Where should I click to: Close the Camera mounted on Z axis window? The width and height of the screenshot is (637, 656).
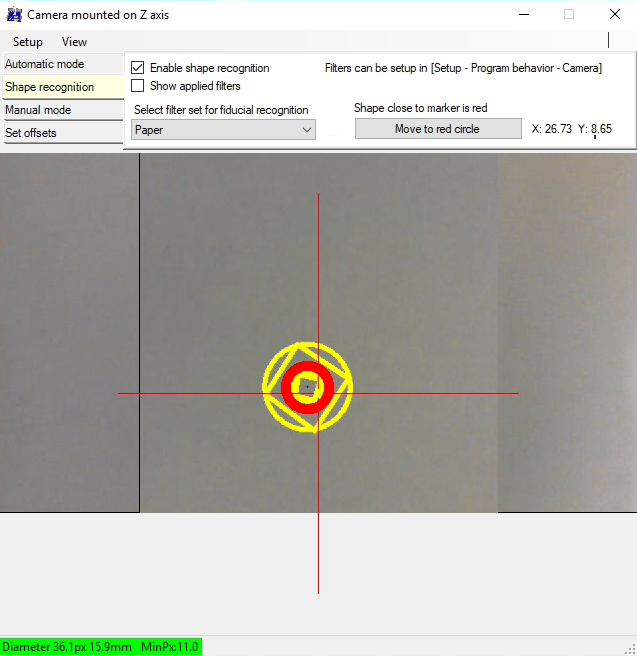[x=614, y=15]
